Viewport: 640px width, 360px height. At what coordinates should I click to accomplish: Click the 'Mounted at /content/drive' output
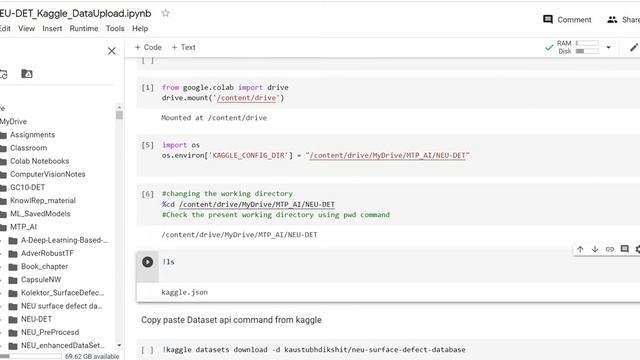(214, 118)
